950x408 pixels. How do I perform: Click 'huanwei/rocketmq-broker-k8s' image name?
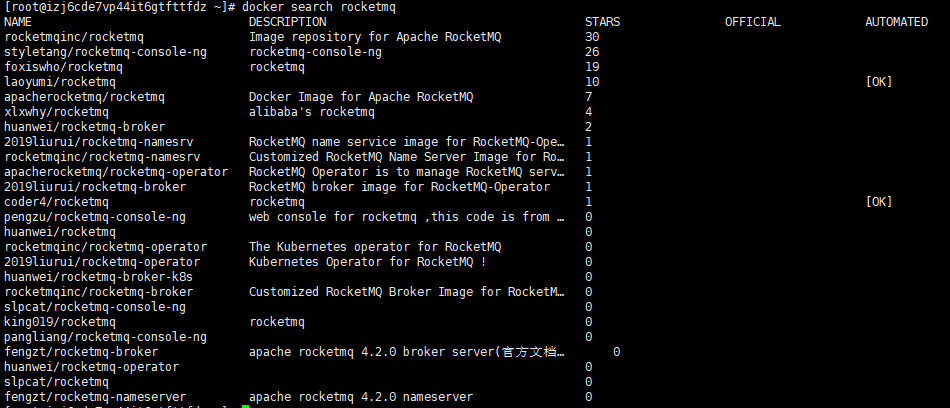[98, 276]
